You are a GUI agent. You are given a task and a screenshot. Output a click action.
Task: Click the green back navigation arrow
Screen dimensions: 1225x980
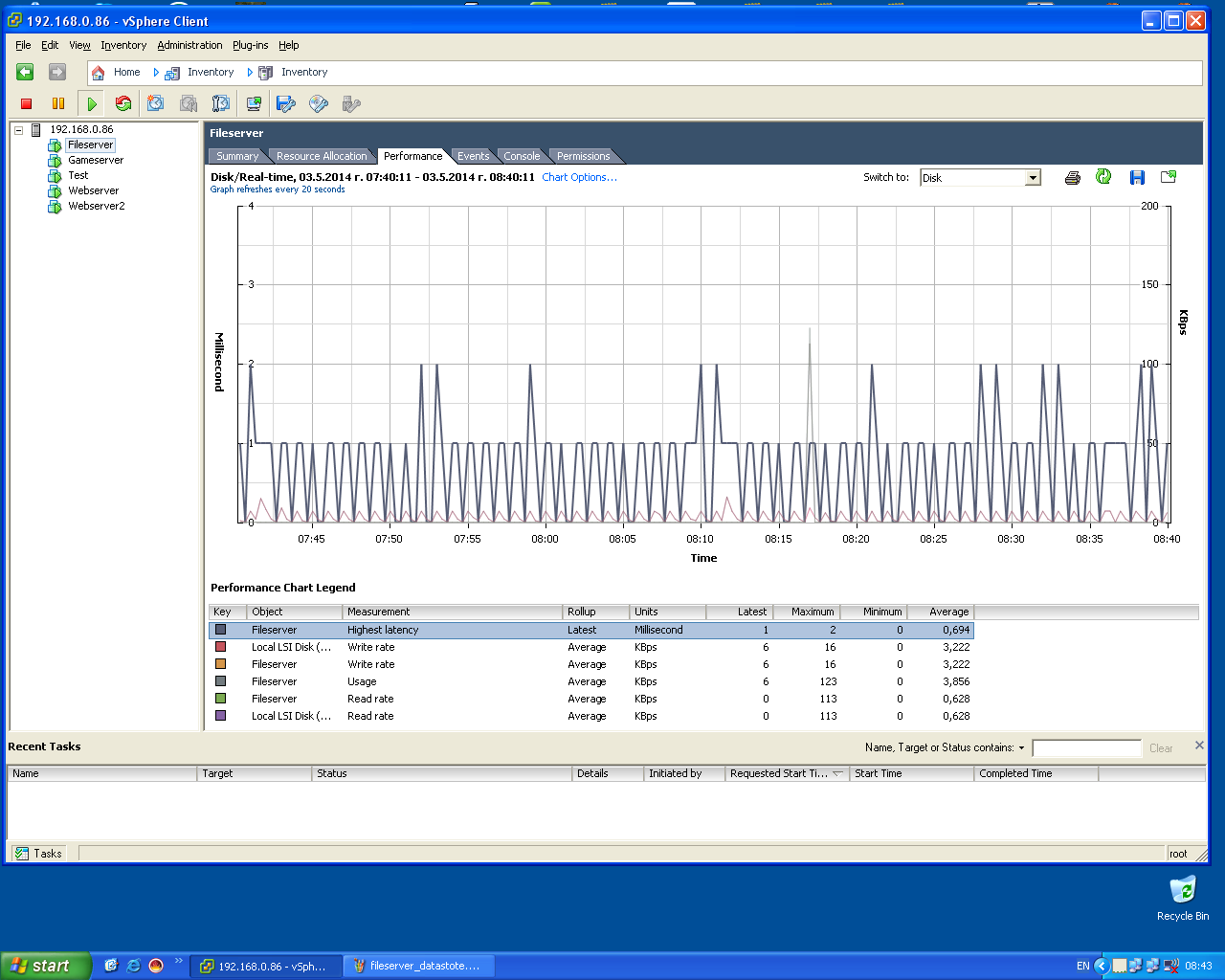[25, 72]
